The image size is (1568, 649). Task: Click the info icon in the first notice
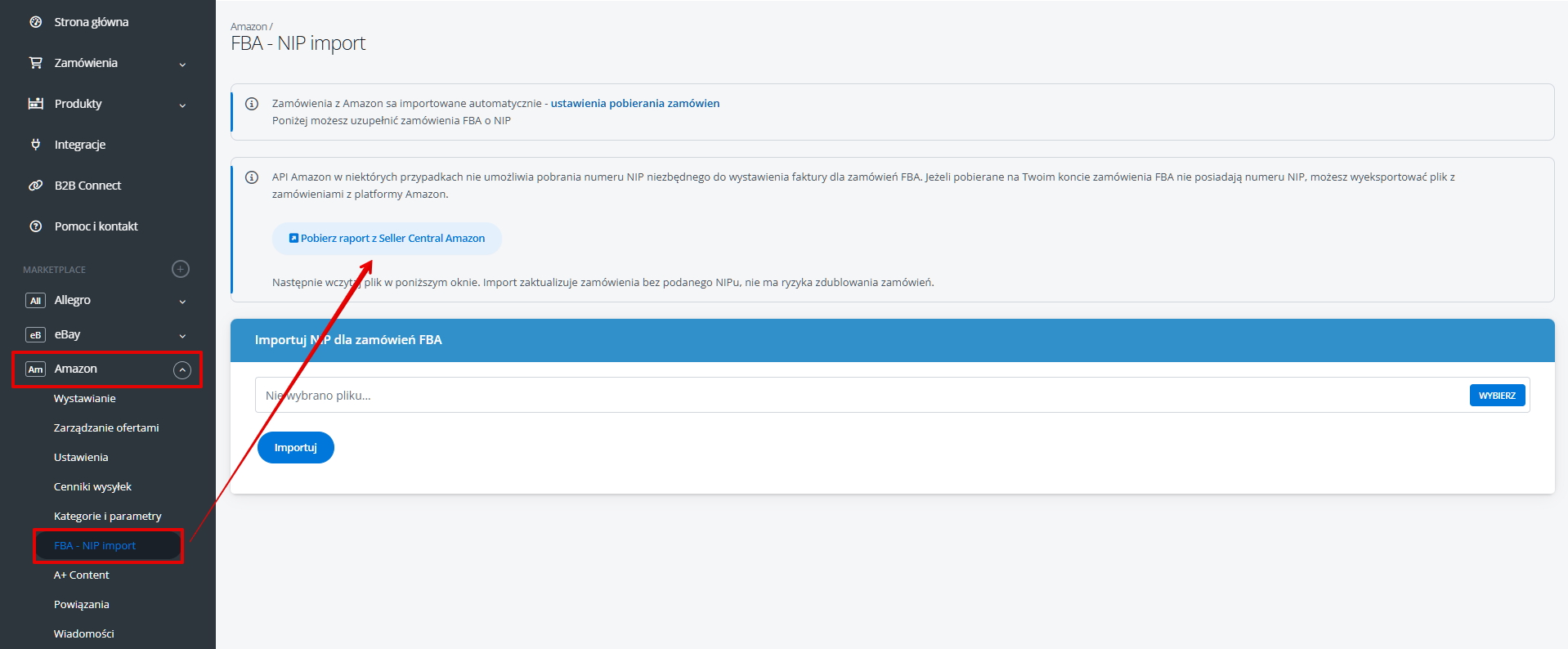point(252,104)
